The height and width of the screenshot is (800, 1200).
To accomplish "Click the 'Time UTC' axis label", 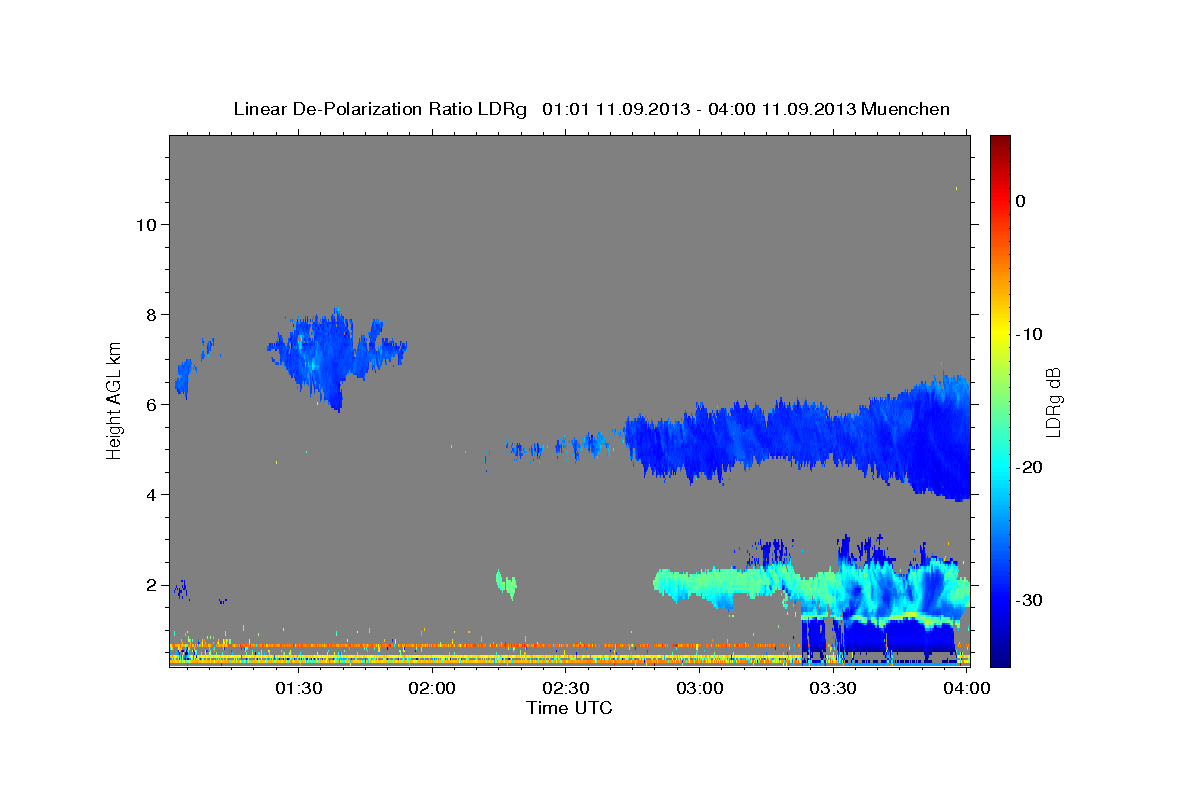I will [569, 708].
